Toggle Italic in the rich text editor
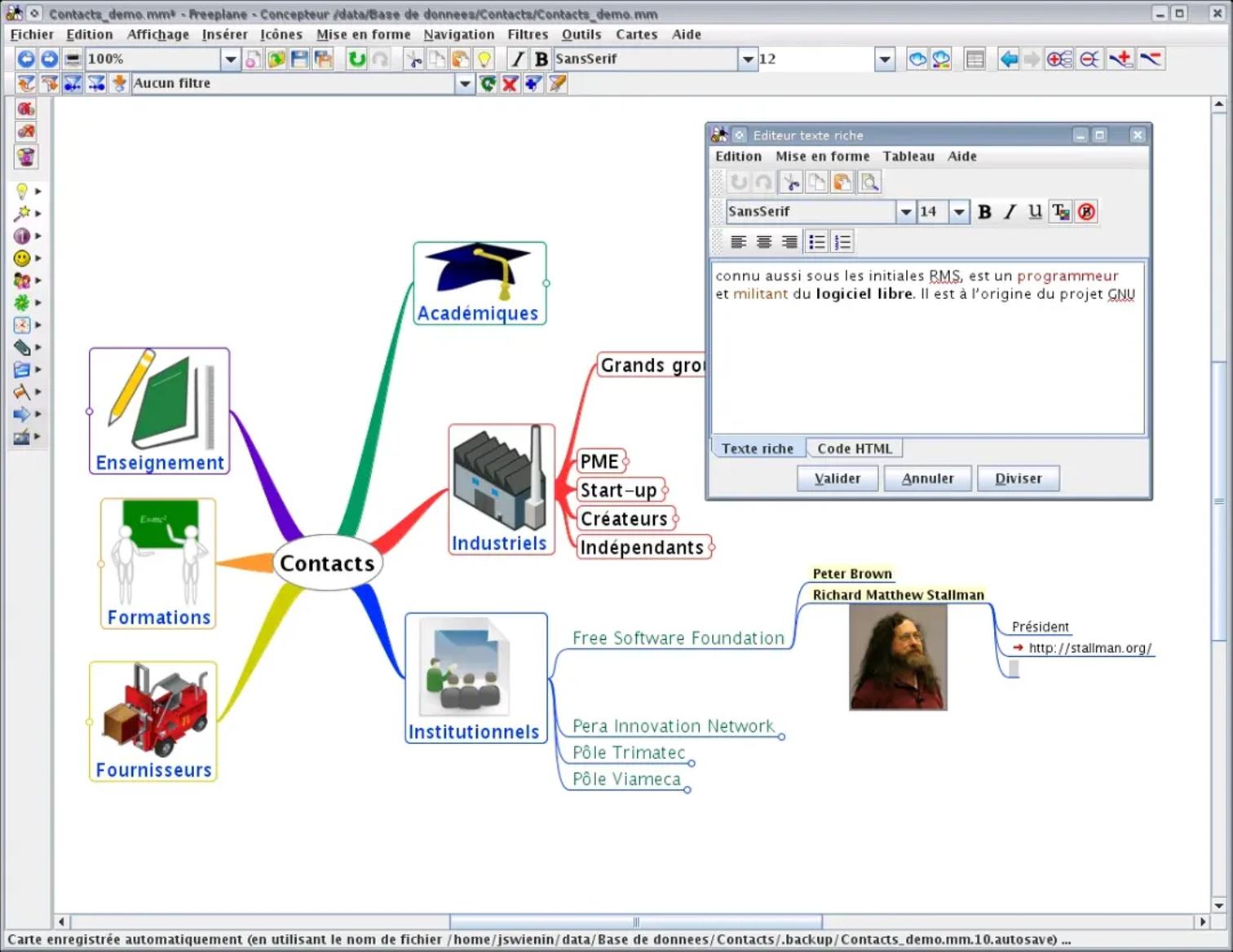 point(1010,212)
